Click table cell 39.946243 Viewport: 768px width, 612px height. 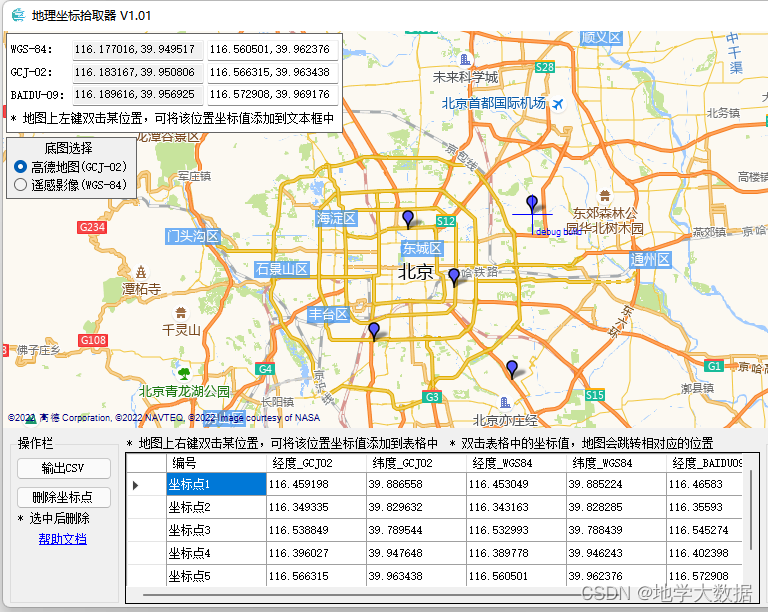click(x=616, y=553)
